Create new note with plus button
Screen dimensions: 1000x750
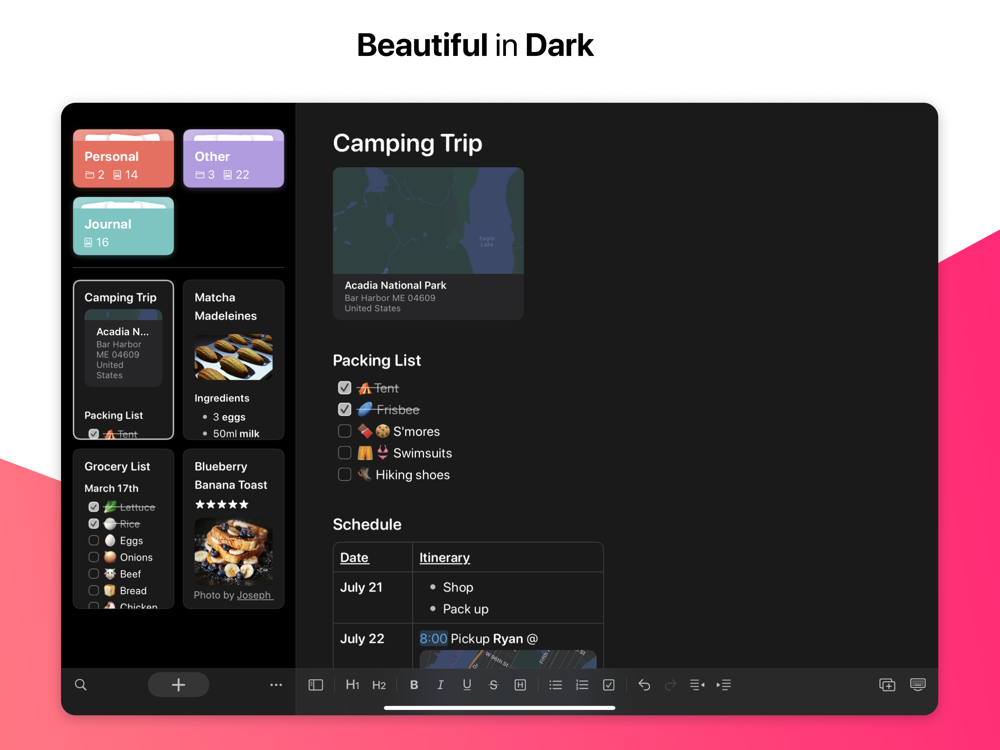(x=179, y=684)
